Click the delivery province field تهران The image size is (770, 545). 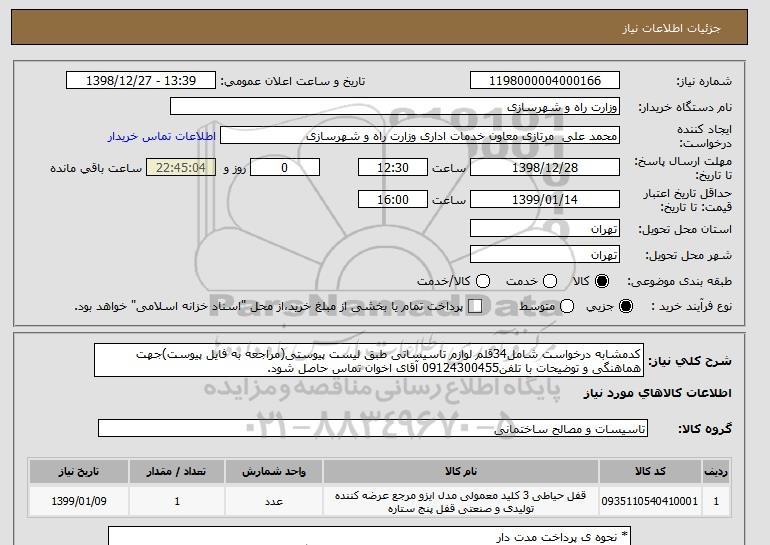click(545, 229)
